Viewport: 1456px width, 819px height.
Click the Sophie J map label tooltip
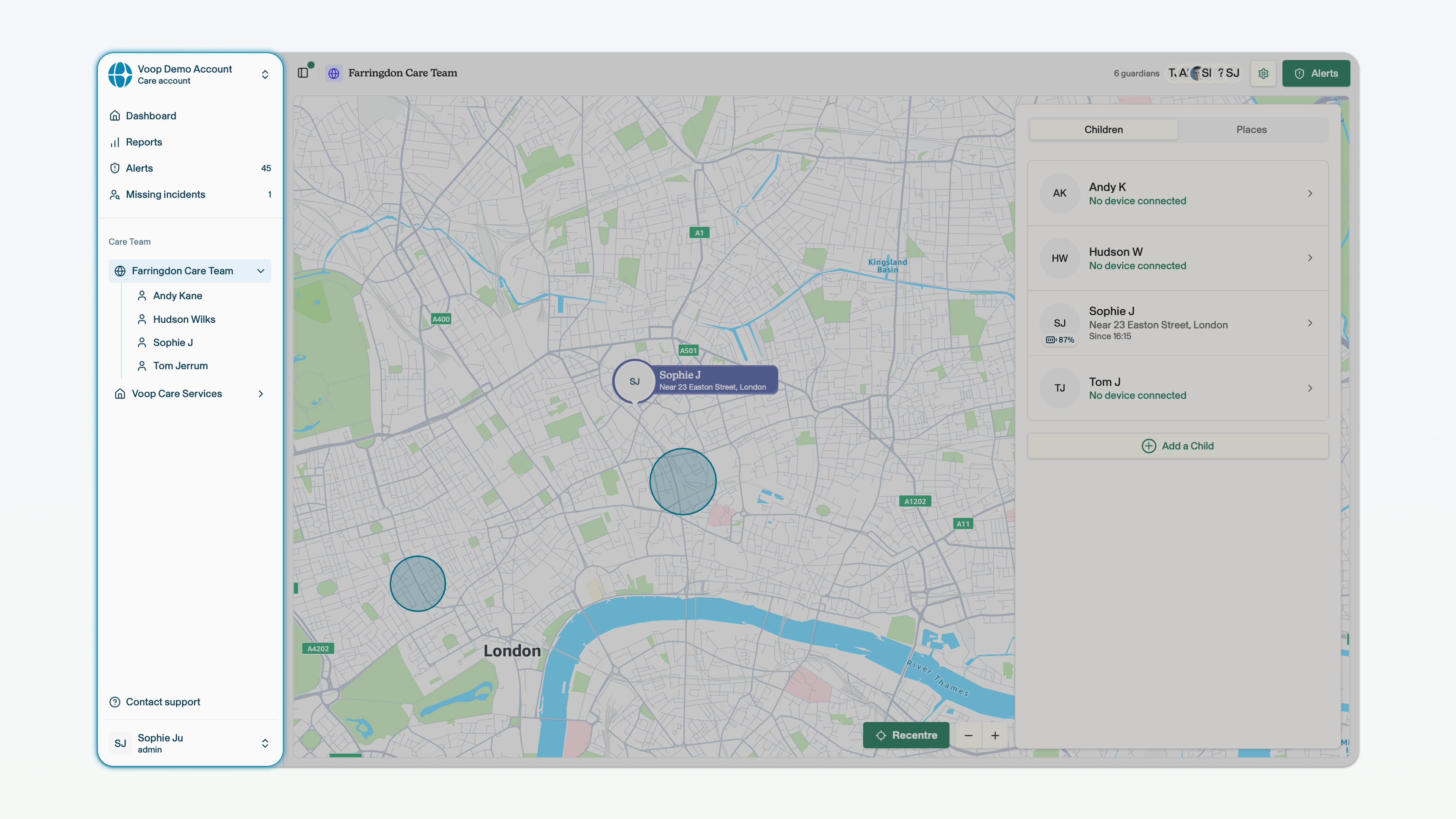(715, 380)
